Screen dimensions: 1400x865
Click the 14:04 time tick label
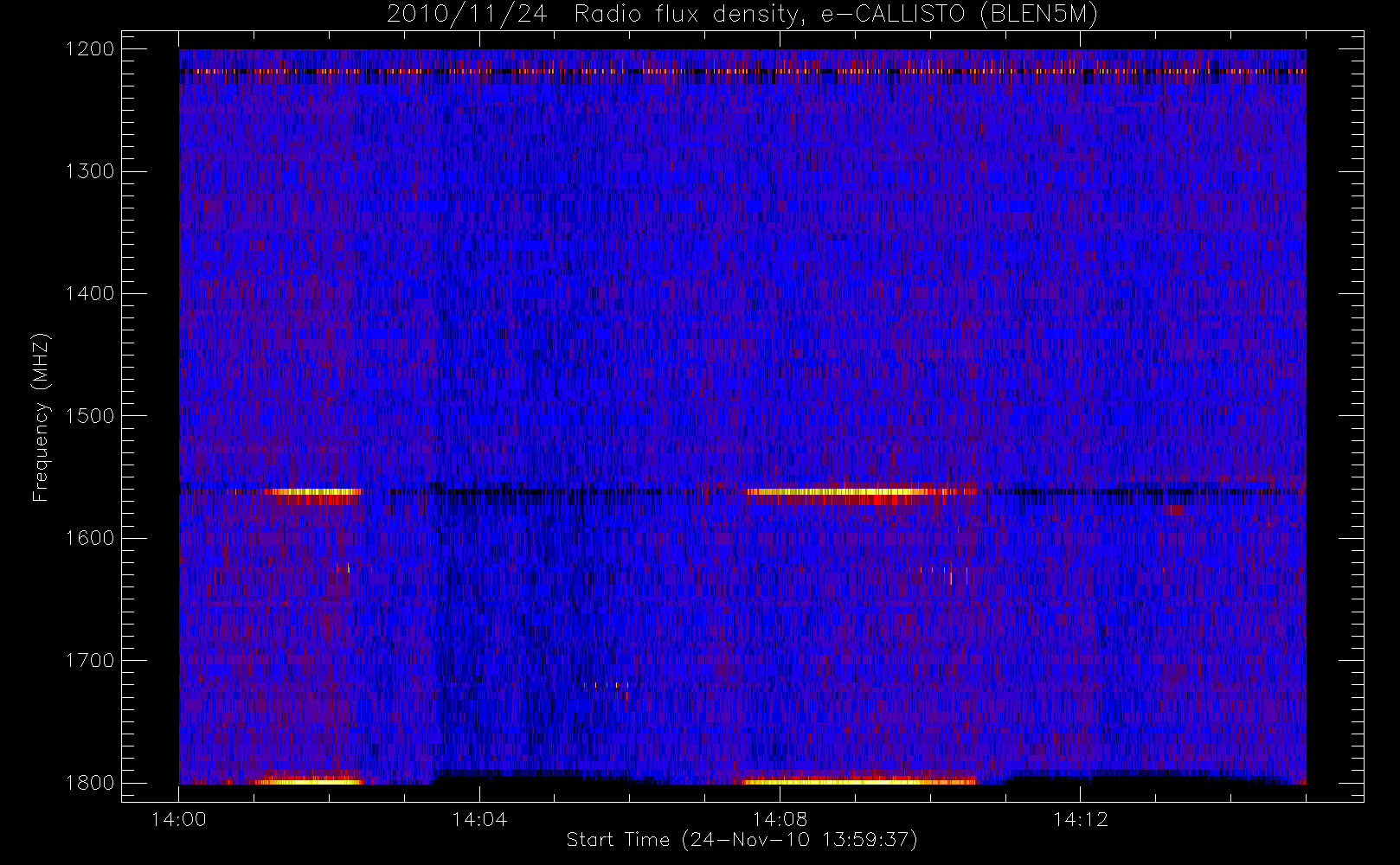(479, 819)
